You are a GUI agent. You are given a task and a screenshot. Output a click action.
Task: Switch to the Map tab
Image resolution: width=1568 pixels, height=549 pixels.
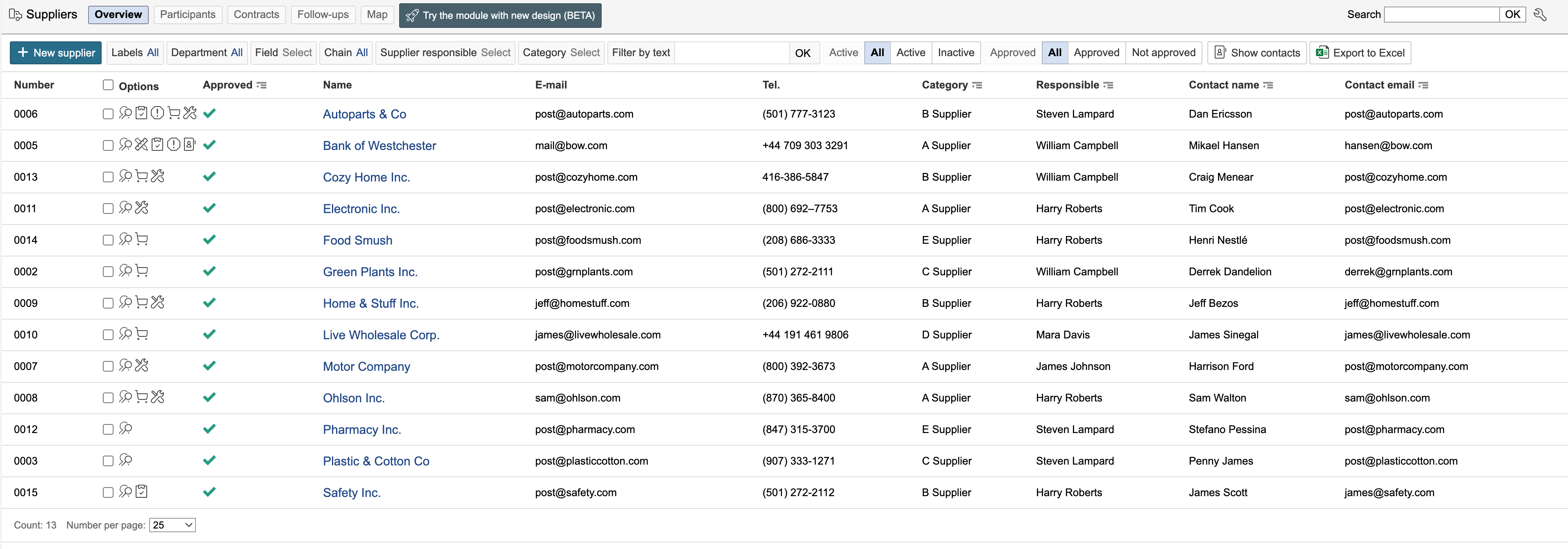377,15
